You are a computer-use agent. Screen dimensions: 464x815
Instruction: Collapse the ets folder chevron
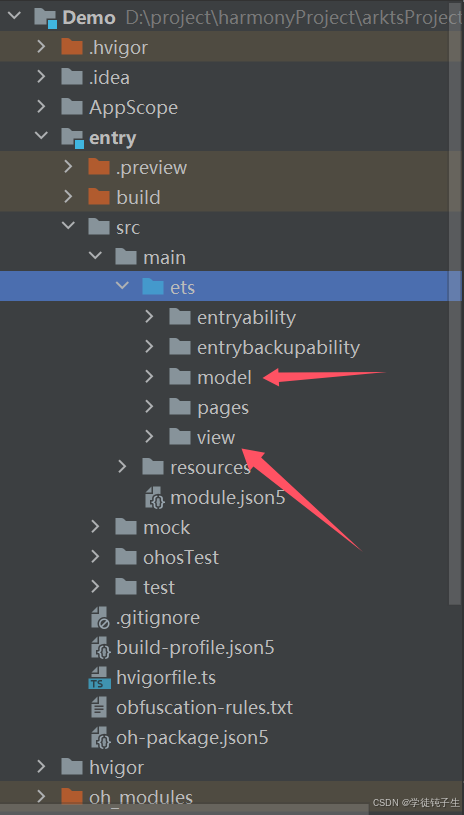click(x=122, y=286)
